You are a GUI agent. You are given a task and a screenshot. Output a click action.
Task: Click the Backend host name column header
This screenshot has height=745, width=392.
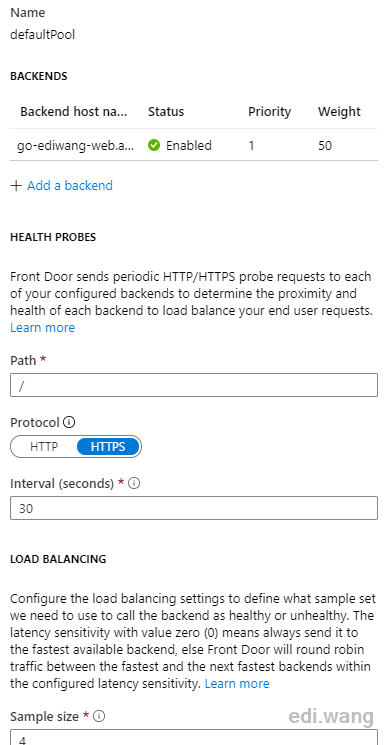[74, 112]
